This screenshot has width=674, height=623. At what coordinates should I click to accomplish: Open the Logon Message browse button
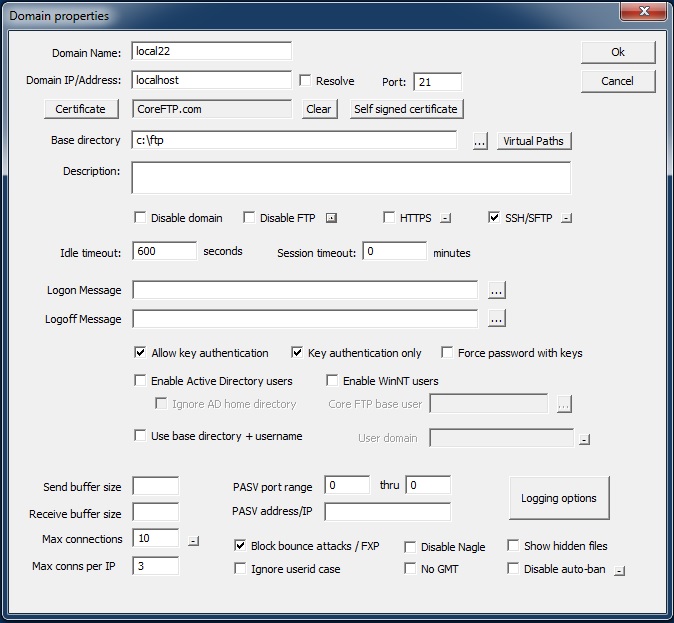point(497,290)
